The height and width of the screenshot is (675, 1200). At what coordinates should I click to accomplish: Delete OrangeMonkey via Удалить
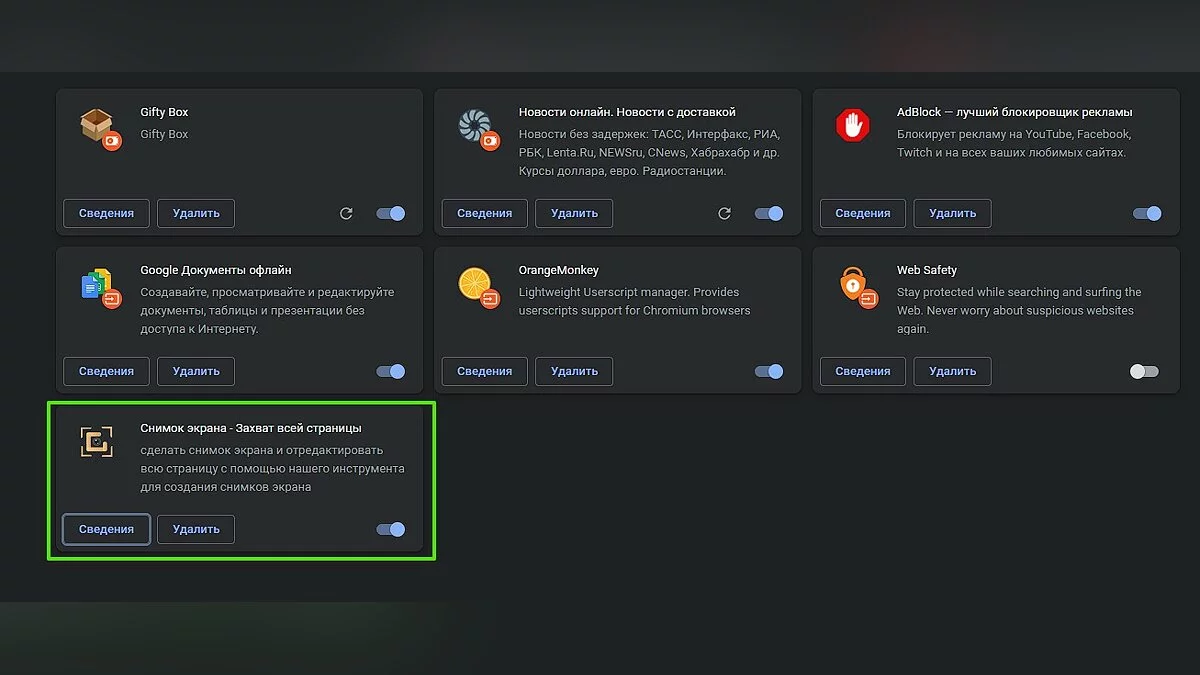tap(574, 371)
